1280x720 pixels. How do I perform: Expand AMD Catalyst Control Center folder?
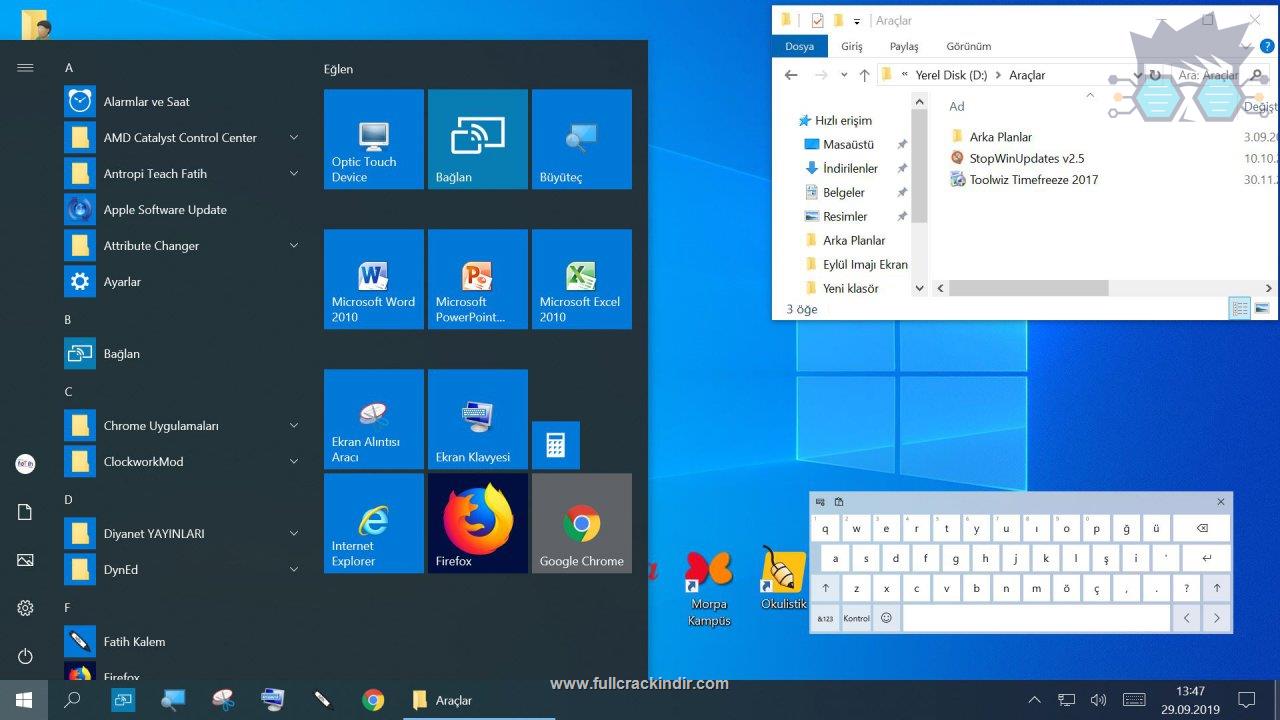294,137
